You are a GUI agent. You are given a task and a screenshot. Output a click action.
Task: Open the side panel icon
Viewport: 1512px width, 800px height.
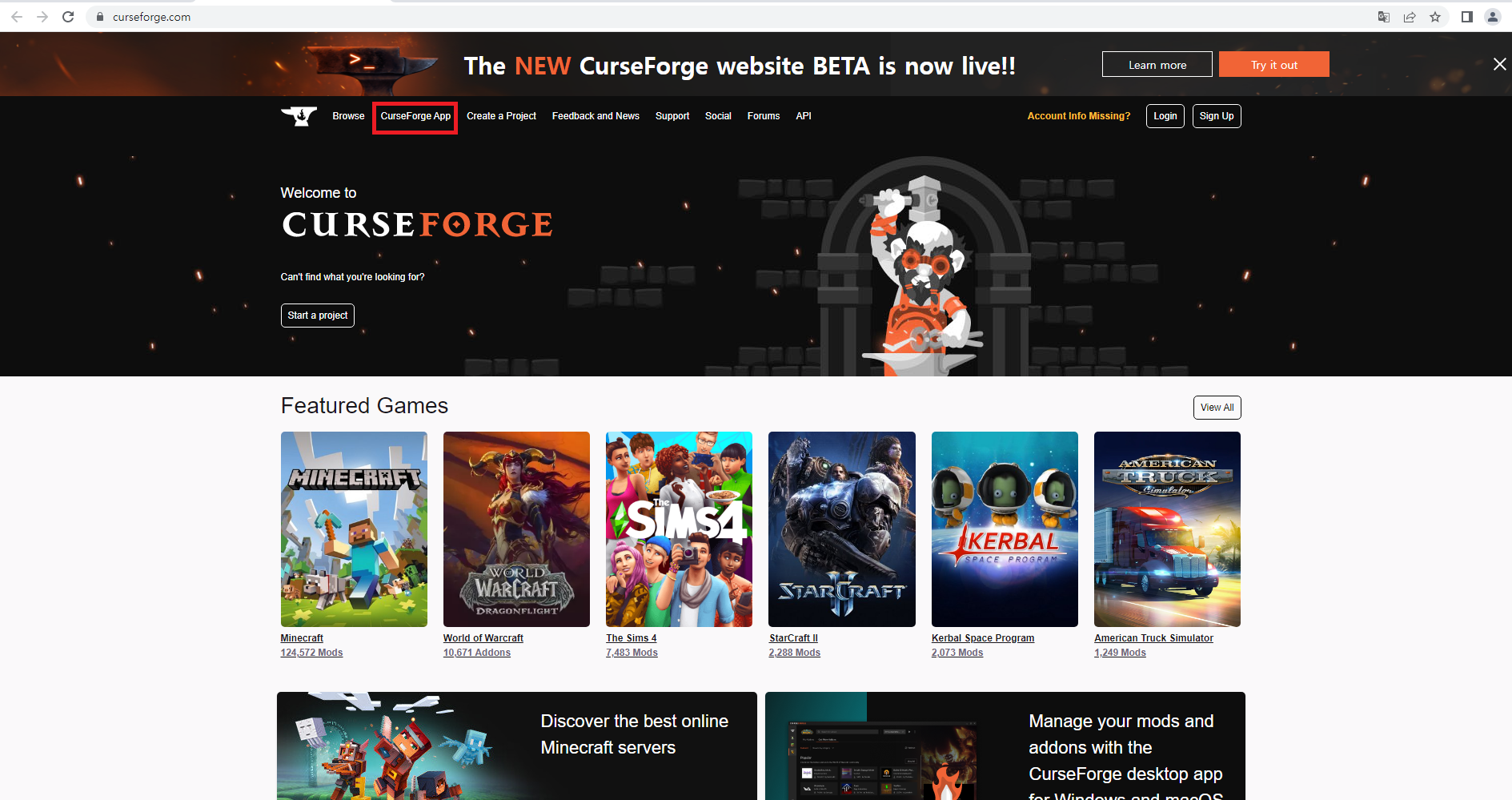tap(1467, 17)
